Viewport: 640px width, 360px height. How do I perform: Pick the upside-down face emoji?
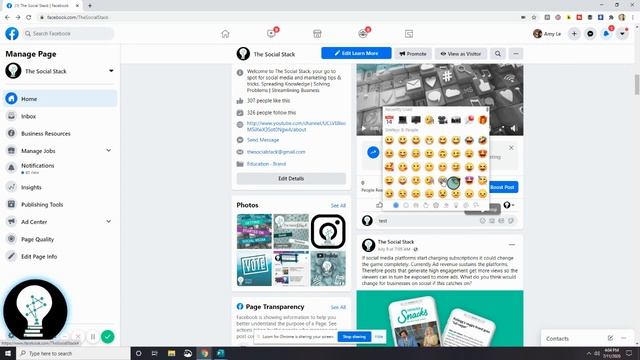[442, 153]
